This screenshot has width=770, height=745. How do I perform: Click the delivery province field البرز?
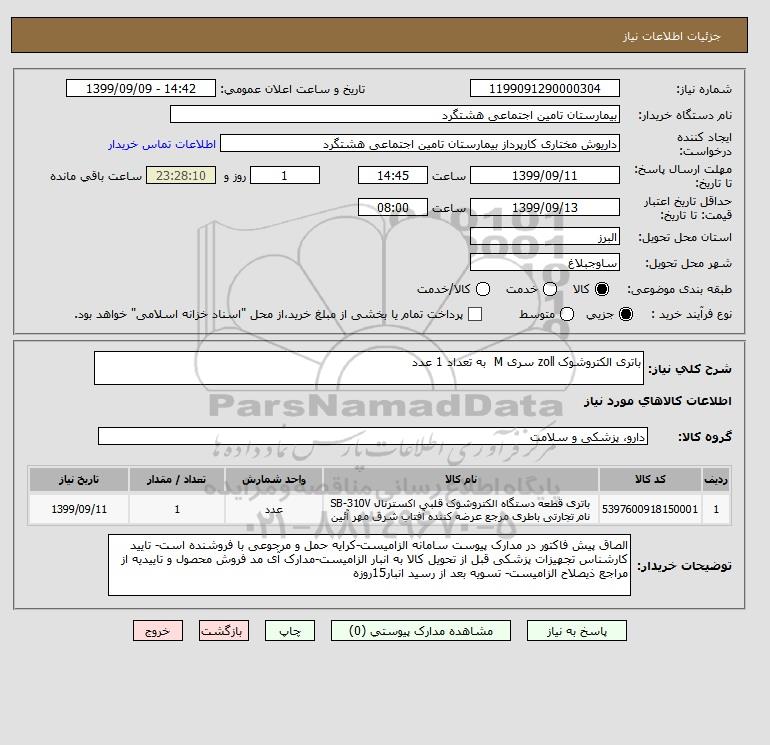click(x=545, y=237)
